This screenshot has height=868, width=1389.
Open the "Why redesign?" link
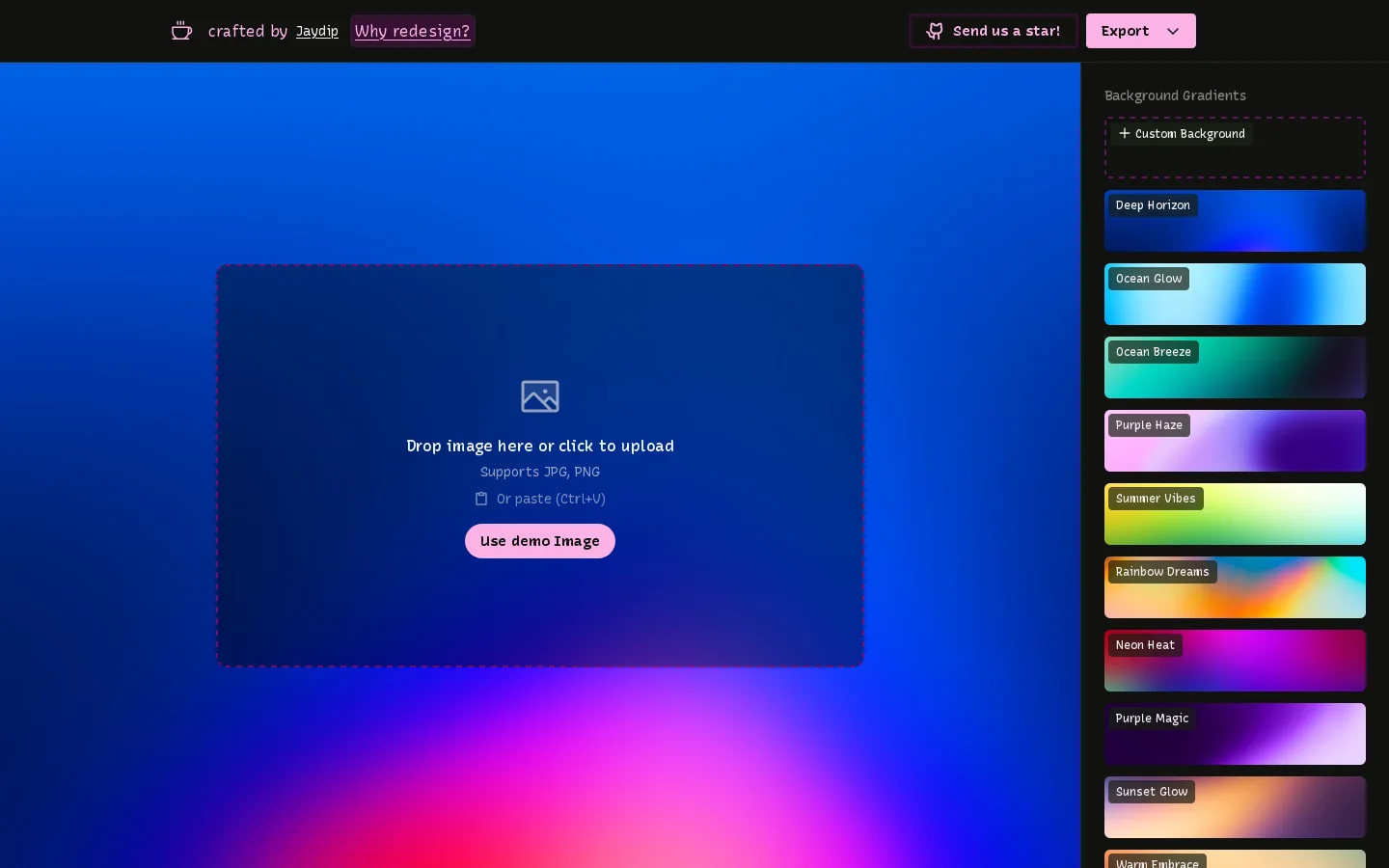[413, 31]
